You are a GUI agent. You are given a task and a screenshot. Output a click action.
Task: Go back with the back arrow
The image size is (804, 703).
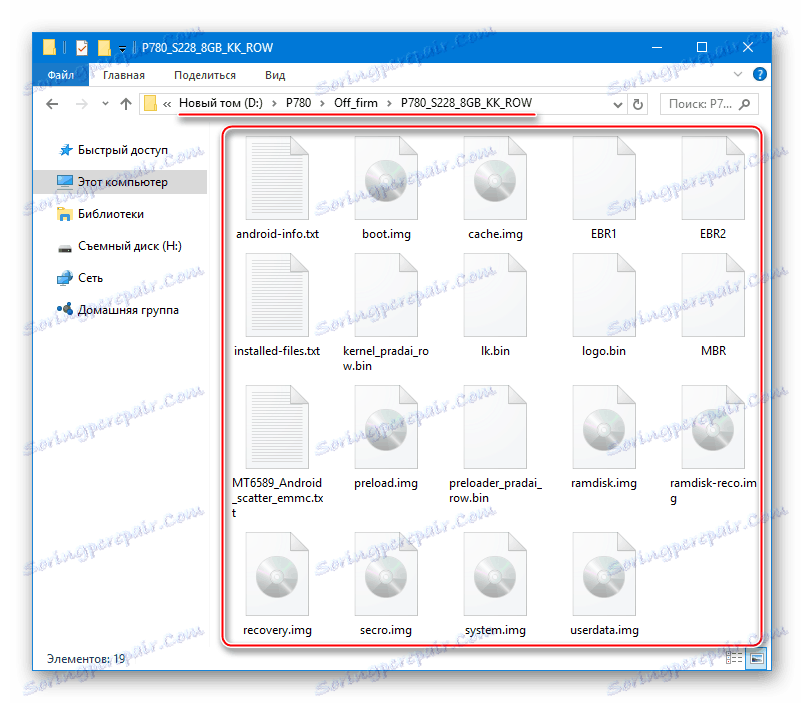click(x=52, y=104)
